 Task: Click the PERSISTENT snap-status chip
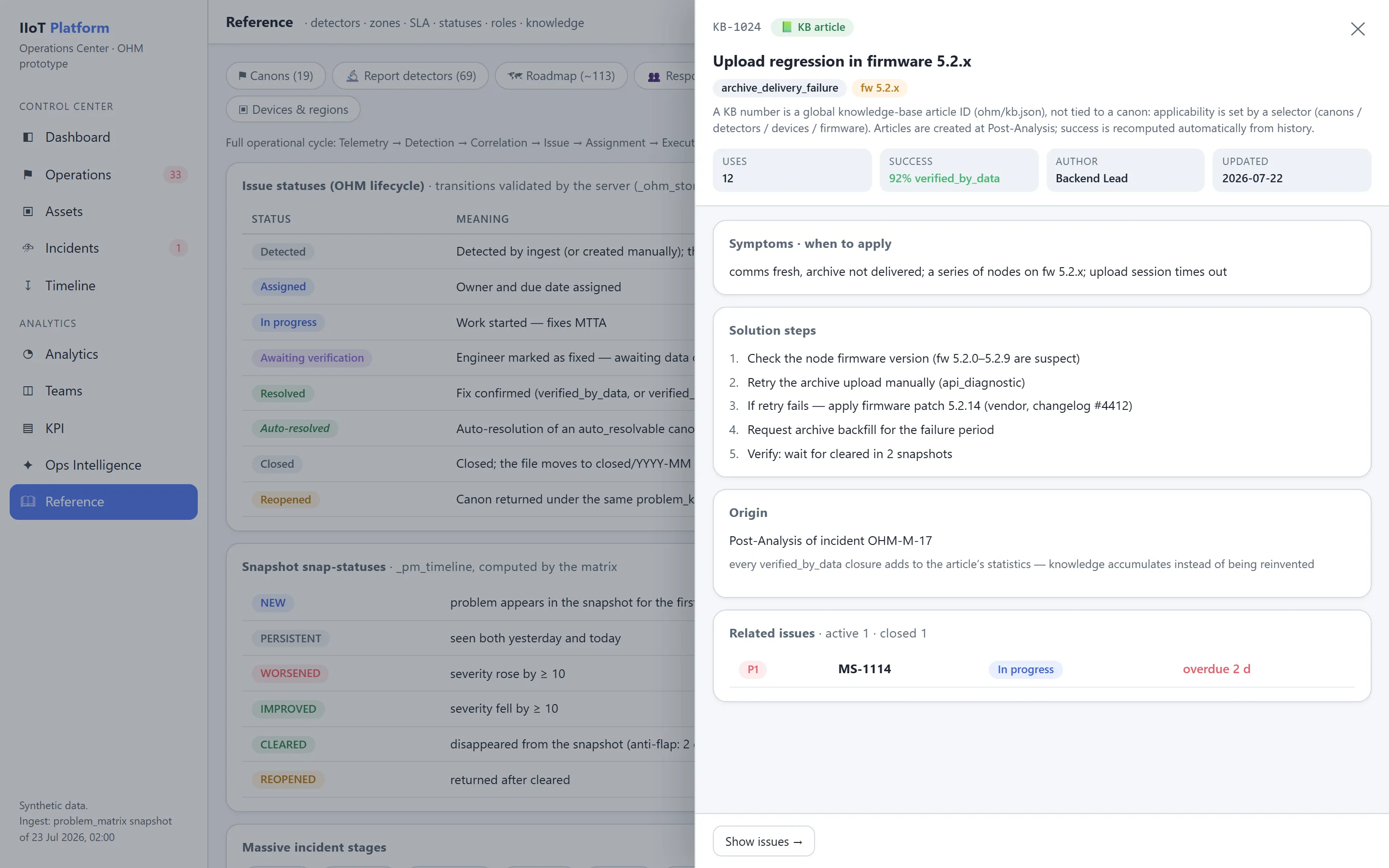click(290, 638)
